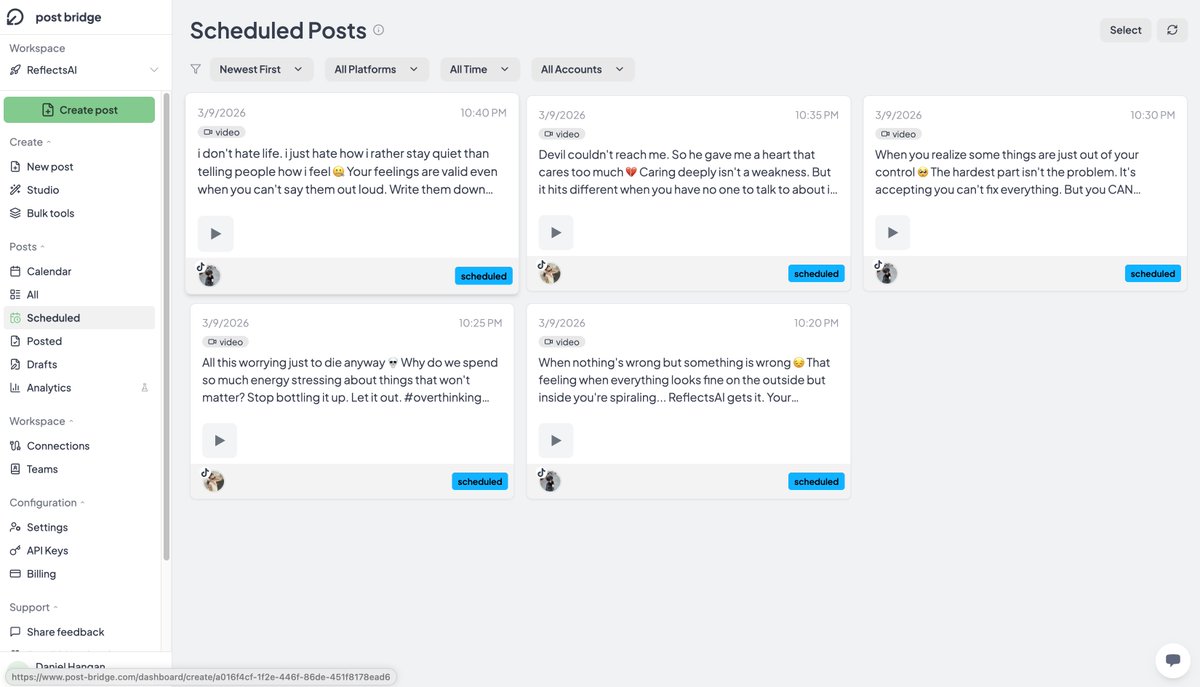
Task: Click video tag on 10:40 PM post
Action: point(222,132)
